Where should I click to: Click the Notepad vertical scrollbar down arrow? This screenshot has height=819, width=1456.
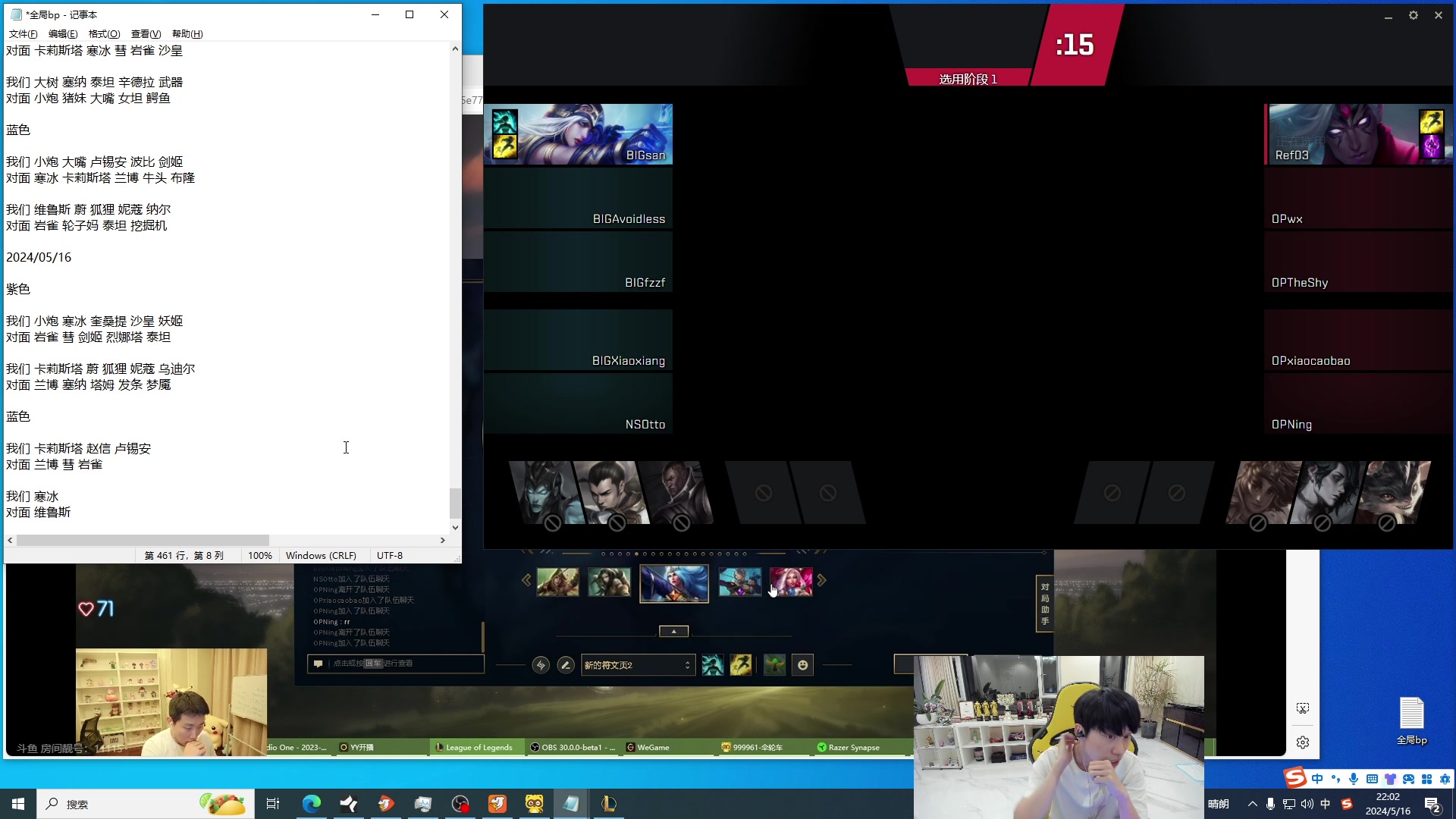[455, 528]
